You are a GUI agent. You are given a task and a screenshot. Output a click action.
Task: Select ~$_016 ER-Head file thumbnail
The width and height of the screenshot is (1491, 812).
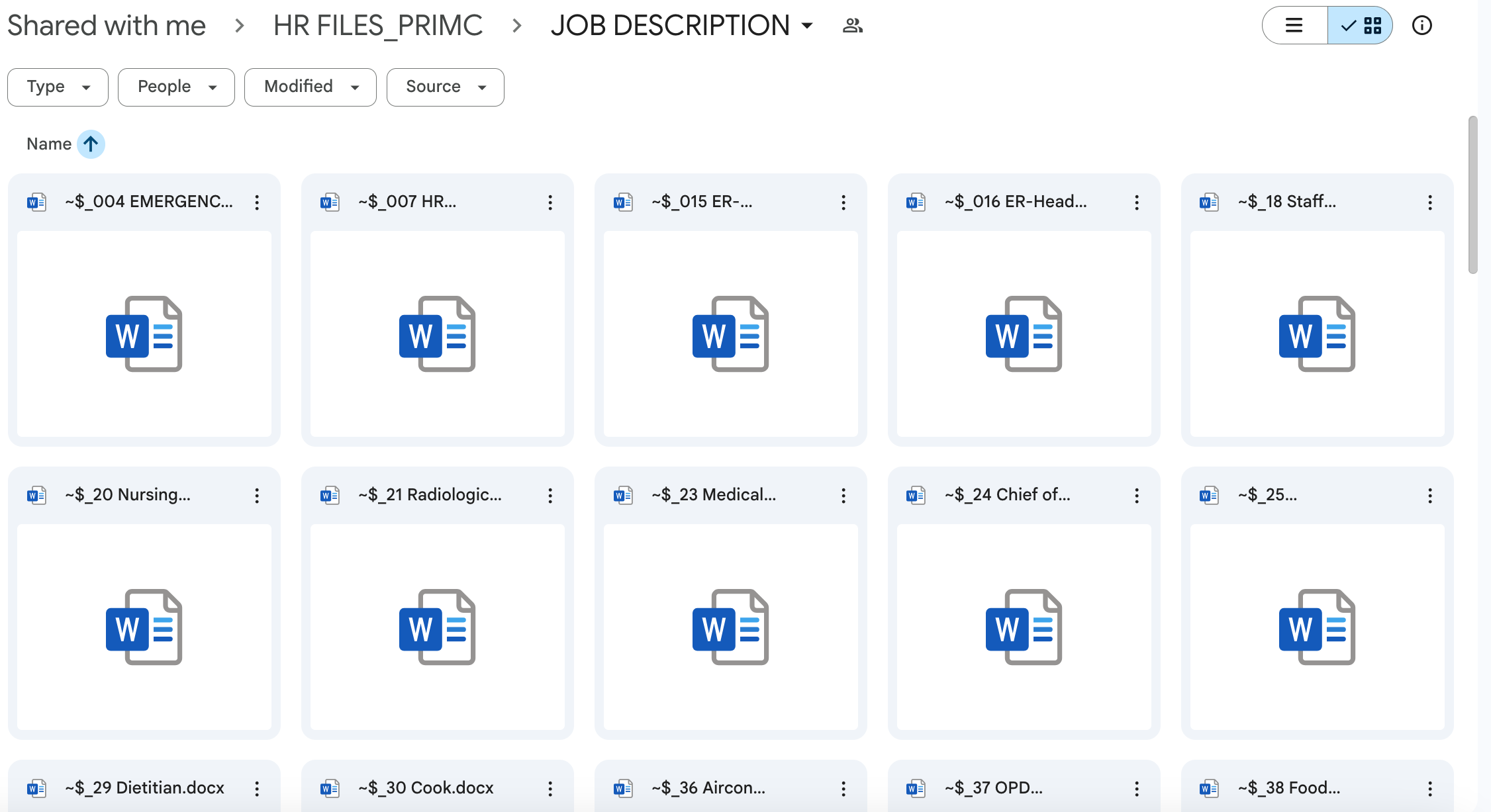(x=1024, y=334)
